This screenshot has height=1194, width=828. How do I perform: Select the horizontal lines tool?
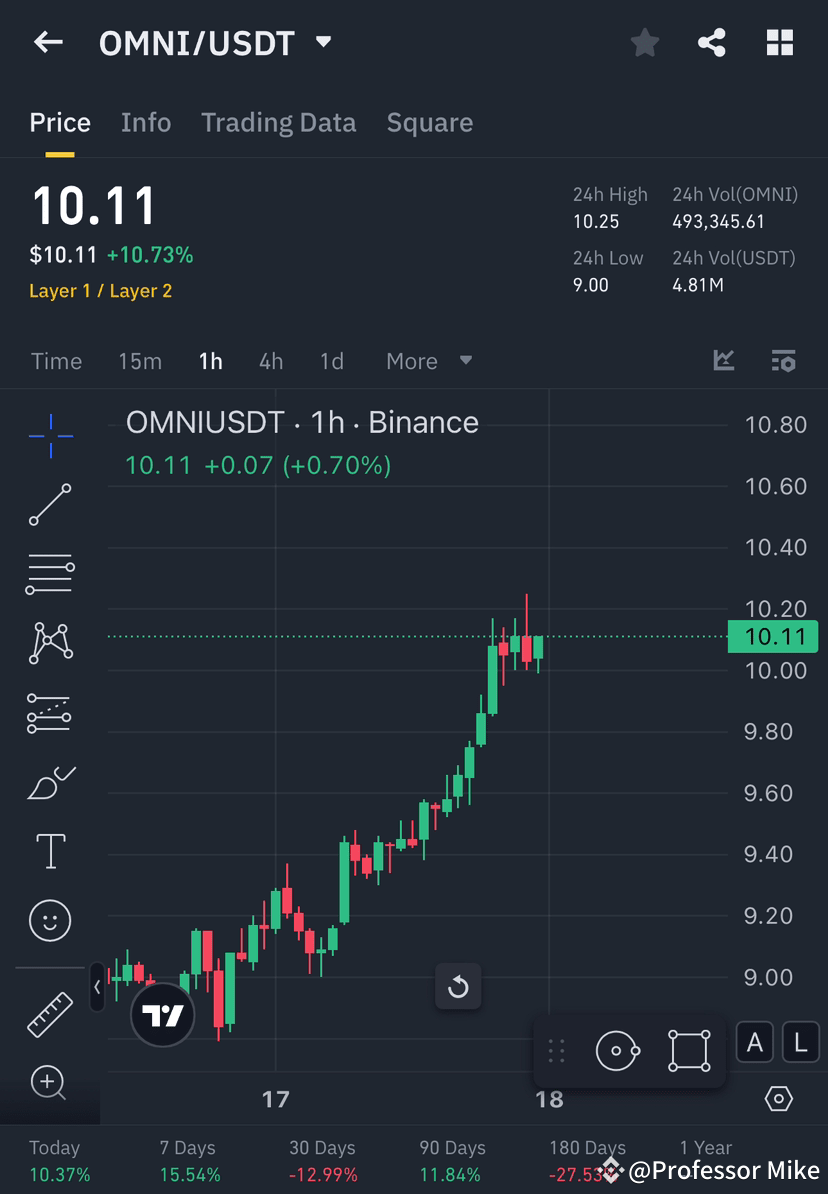(50, 574)
